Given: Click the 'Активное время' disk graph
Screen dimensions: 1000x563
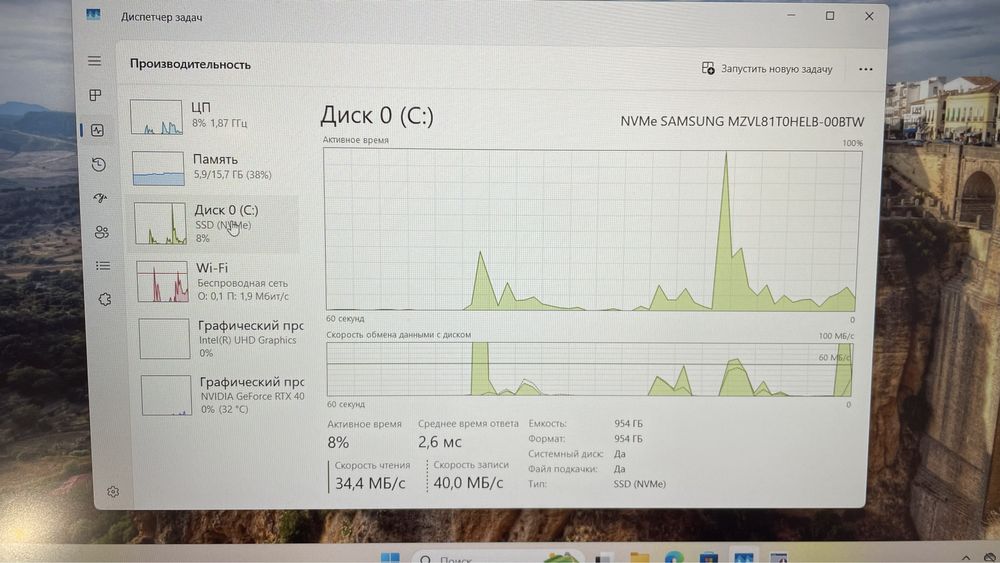Looking at the screenshot, I should pyautogui.click(x=592, y=230).
